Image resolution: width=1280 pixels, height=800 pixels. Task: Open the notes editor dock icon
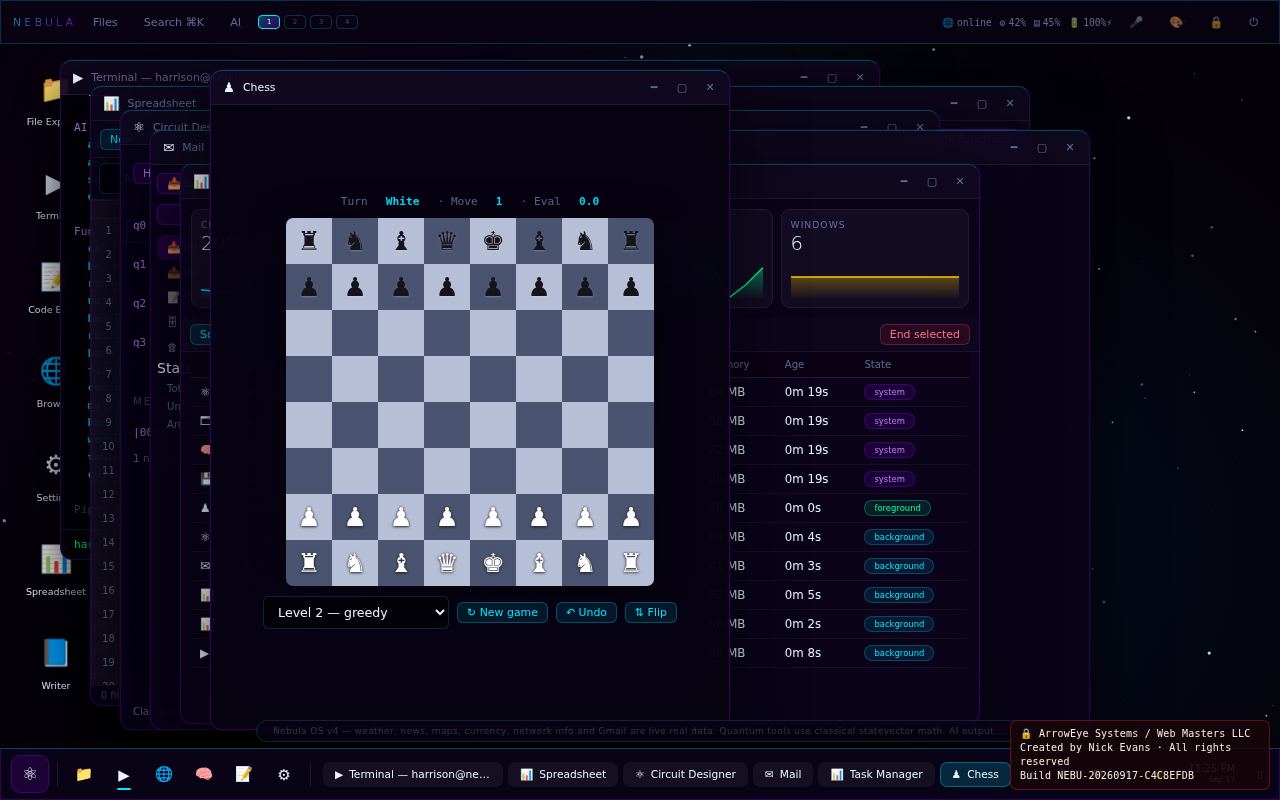pos(244,774)
